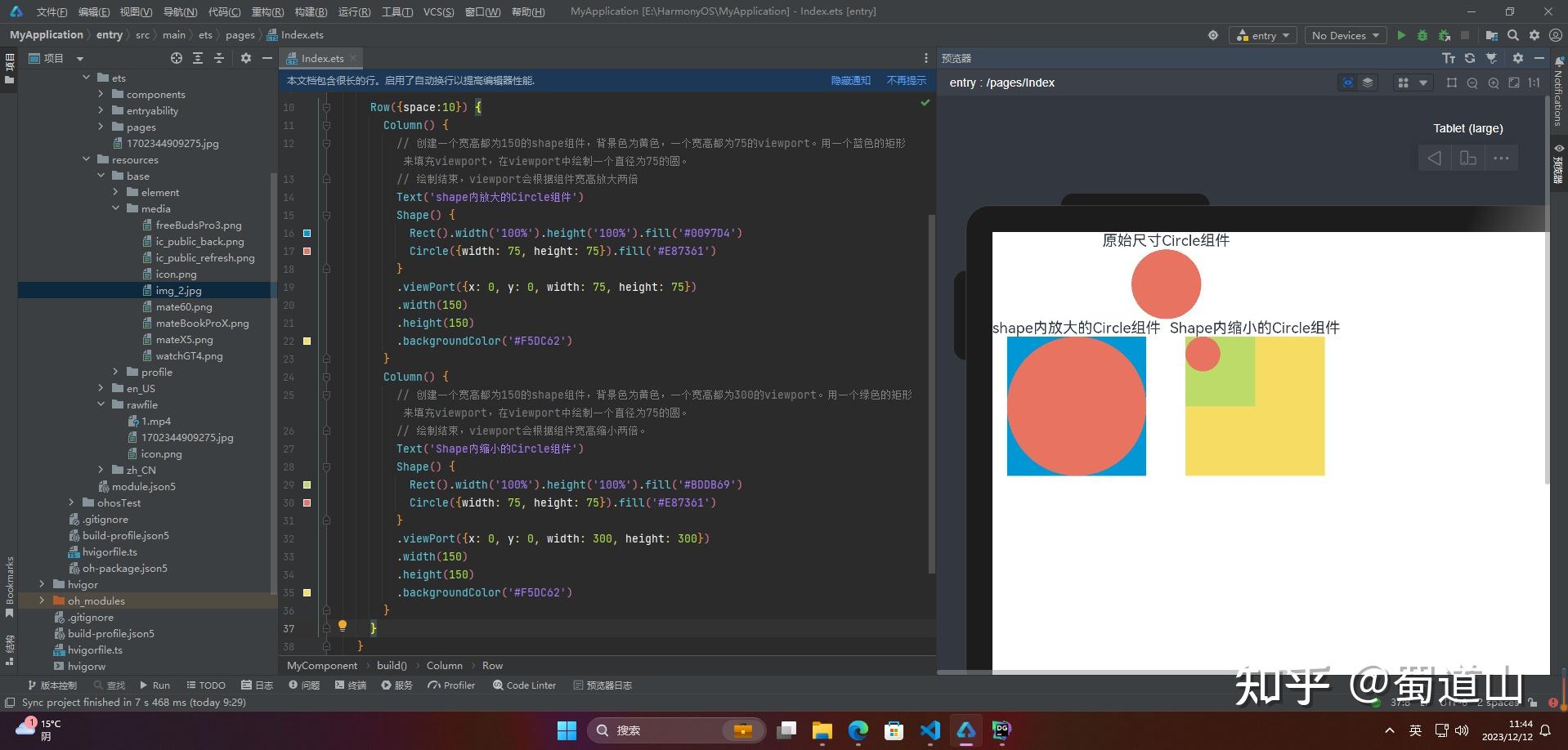Open the VCS(S) menu
The width and height of the screenshot is (1568, 750).
point(438,11)
